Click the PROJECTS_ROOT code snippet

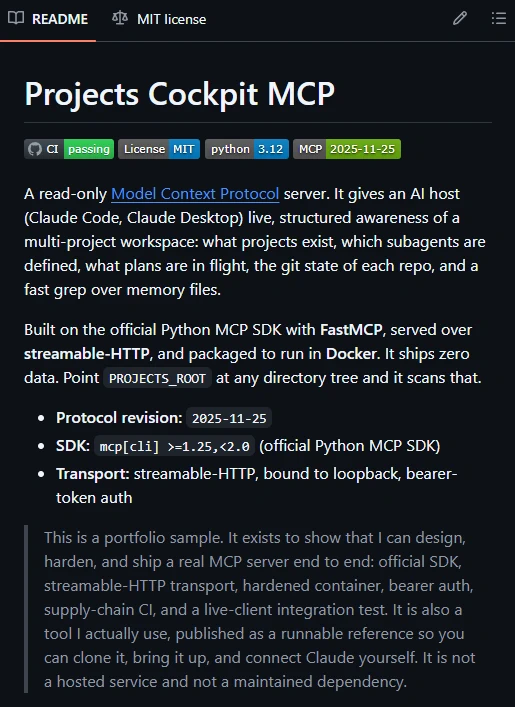click(x=157, y=378)
